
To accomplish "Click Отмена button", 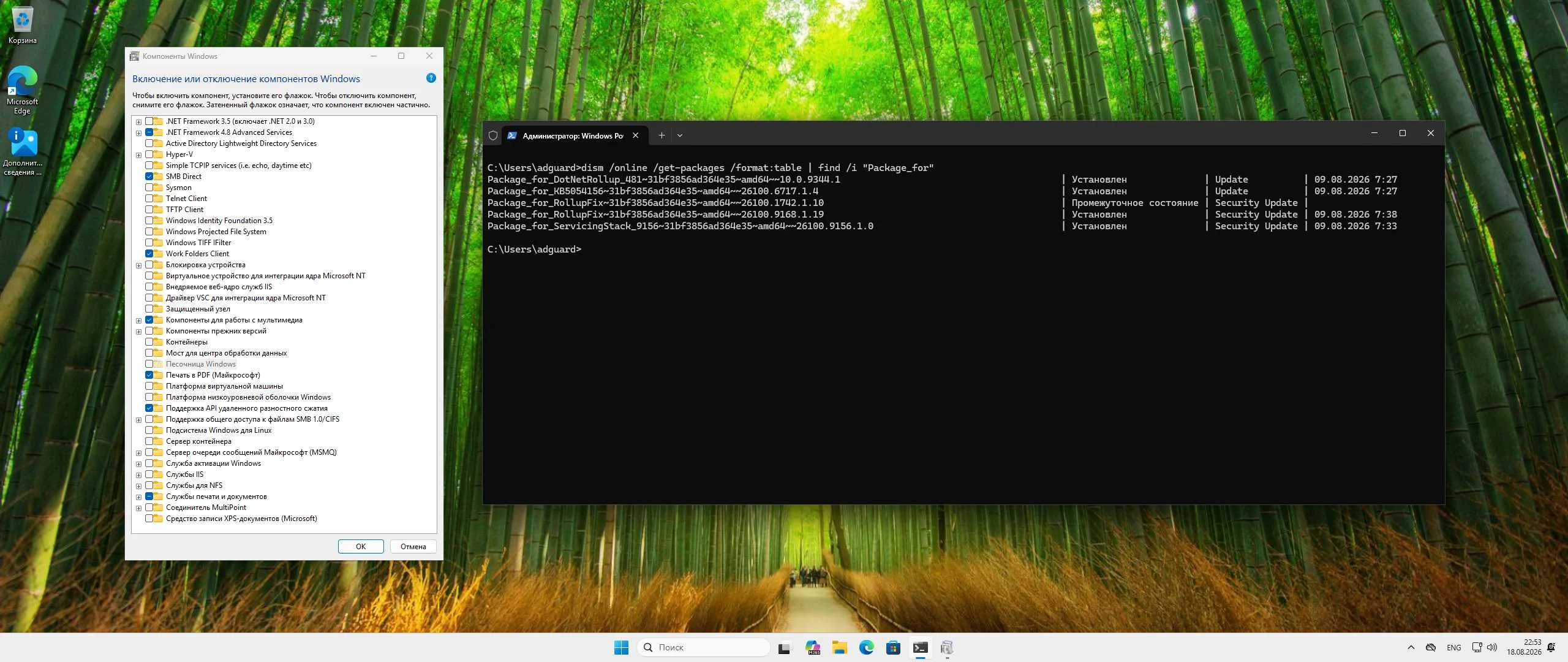I will [x=413, y=547].
